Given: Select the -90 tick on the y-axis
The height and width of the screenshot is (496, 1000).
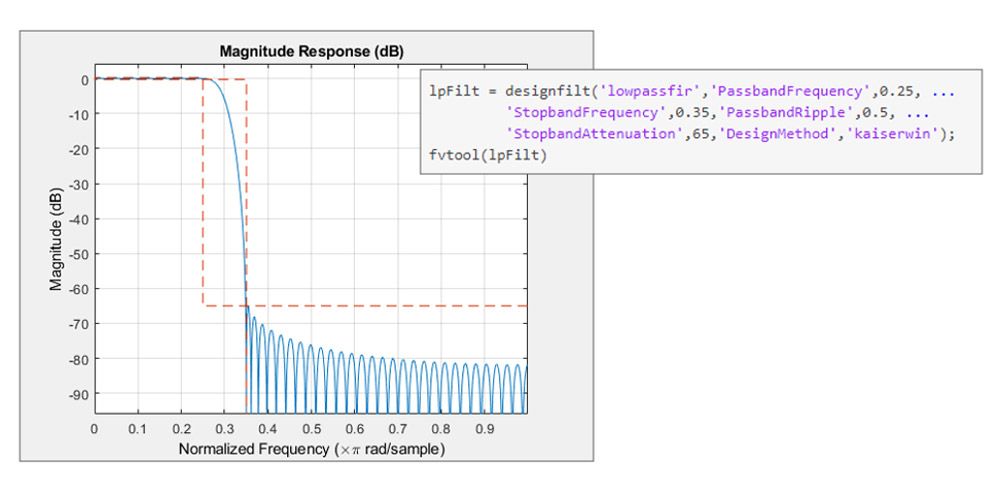Looking at the screenshot, I should click(x=76, y=394).
